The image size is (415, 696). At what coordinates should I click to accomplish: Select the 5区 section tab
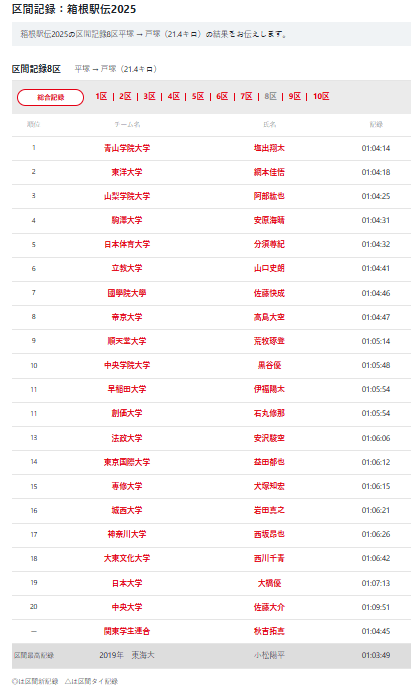[198, 96]
